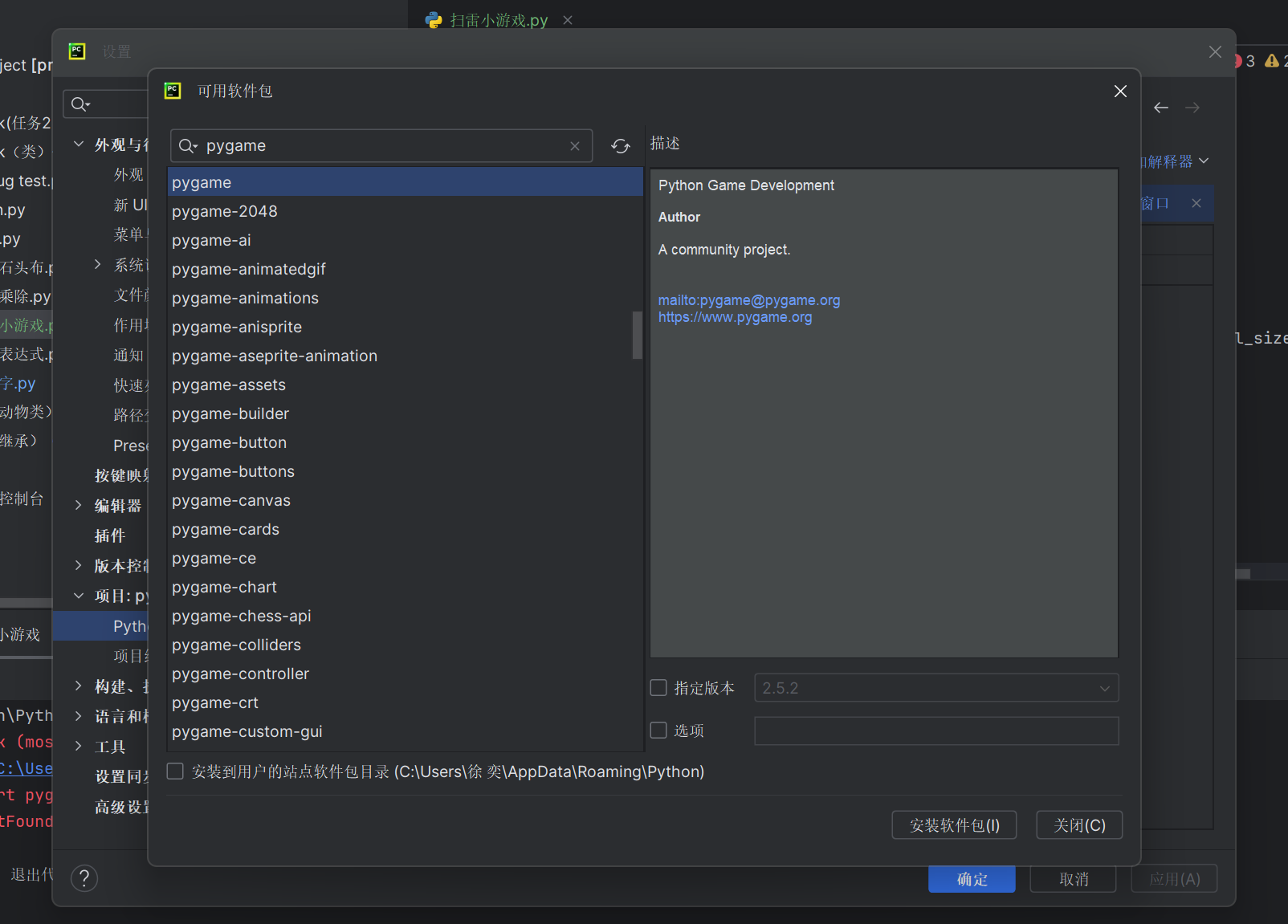Select pygame-2048 in package list
The height and width of the screenshot is (924, 1288).
[406, 211]
